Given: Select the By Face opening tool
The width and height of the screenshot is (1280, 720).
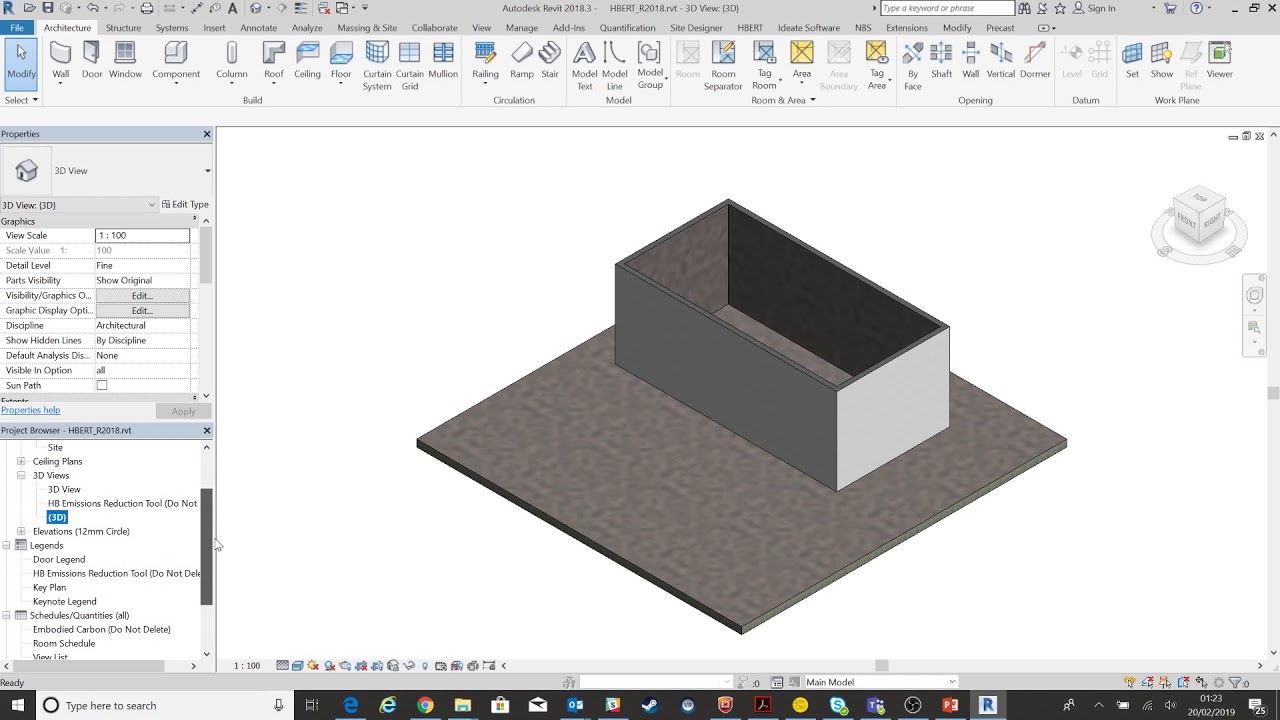Looking at the screenshot, I should pyautogui.click(x=912, y=66).
